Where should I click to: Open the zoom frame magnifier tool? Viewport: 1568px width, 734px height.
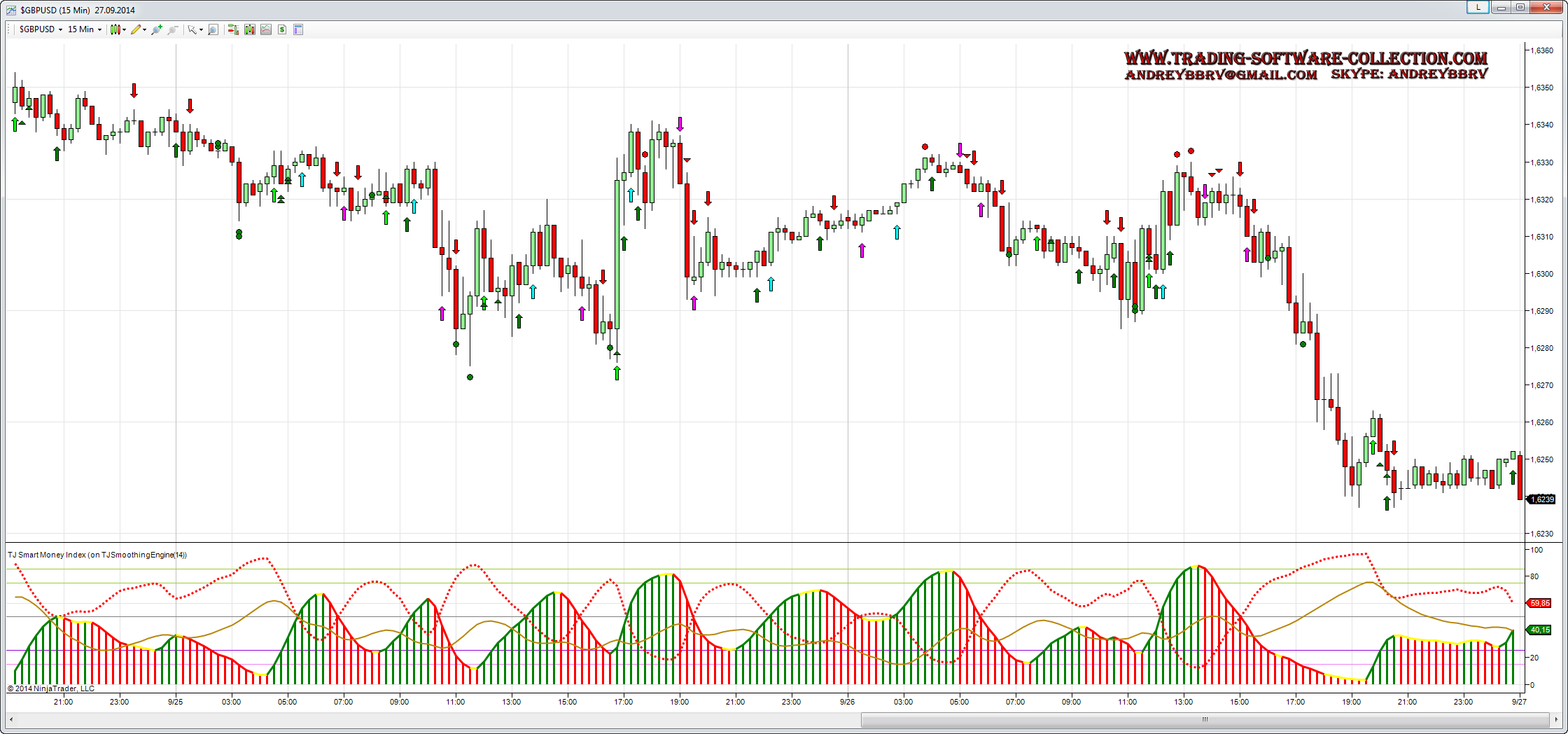(213, 29)
